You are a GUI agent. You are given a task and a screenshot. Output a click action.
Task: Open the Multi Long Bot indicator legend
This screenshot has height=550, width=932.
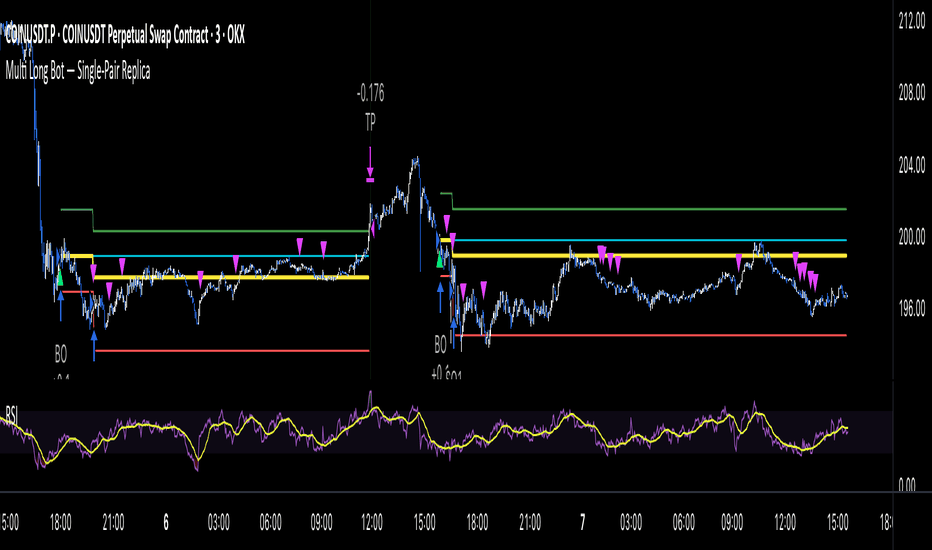click(78, 71)
